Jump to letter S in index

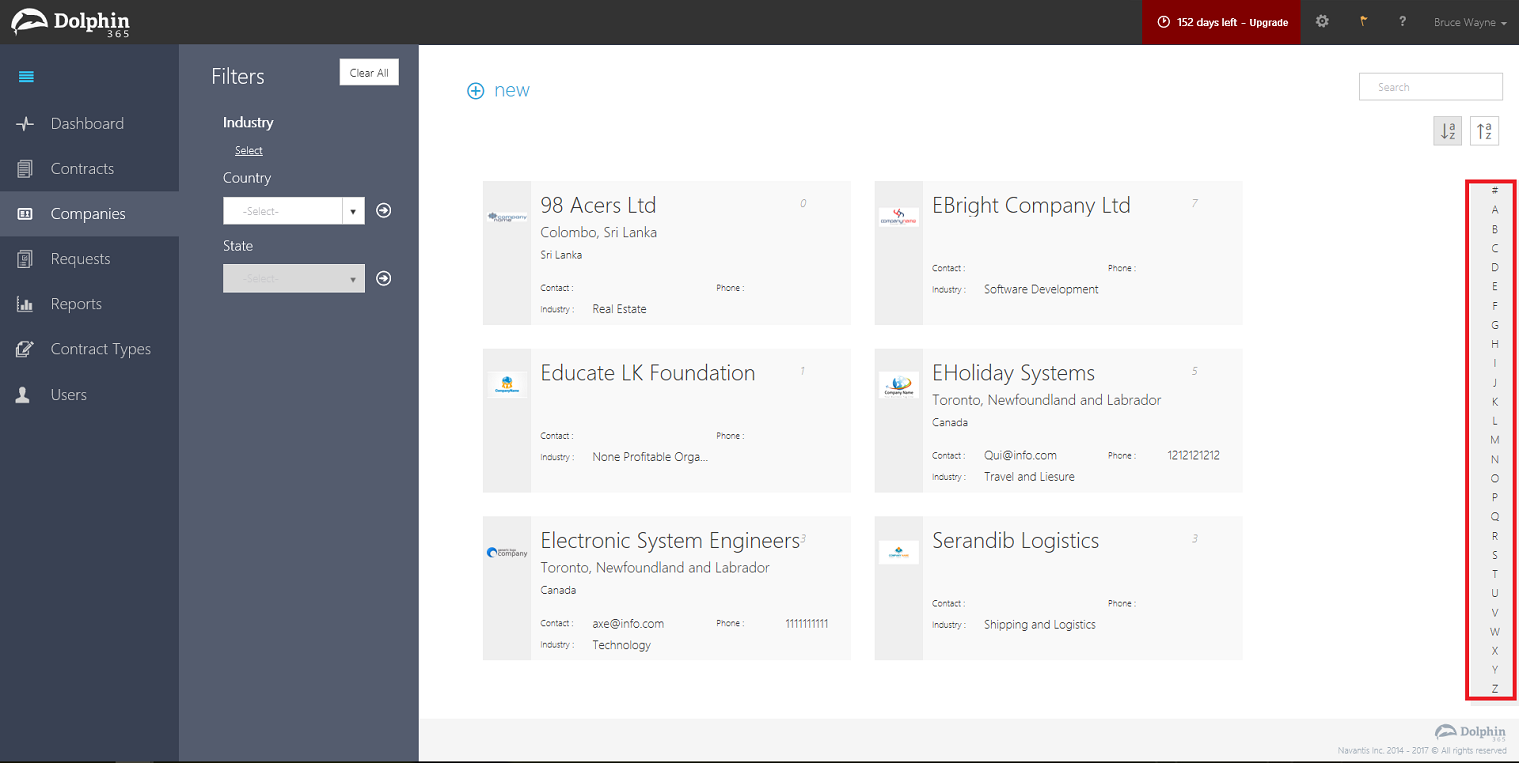[x=1495, y=555]
